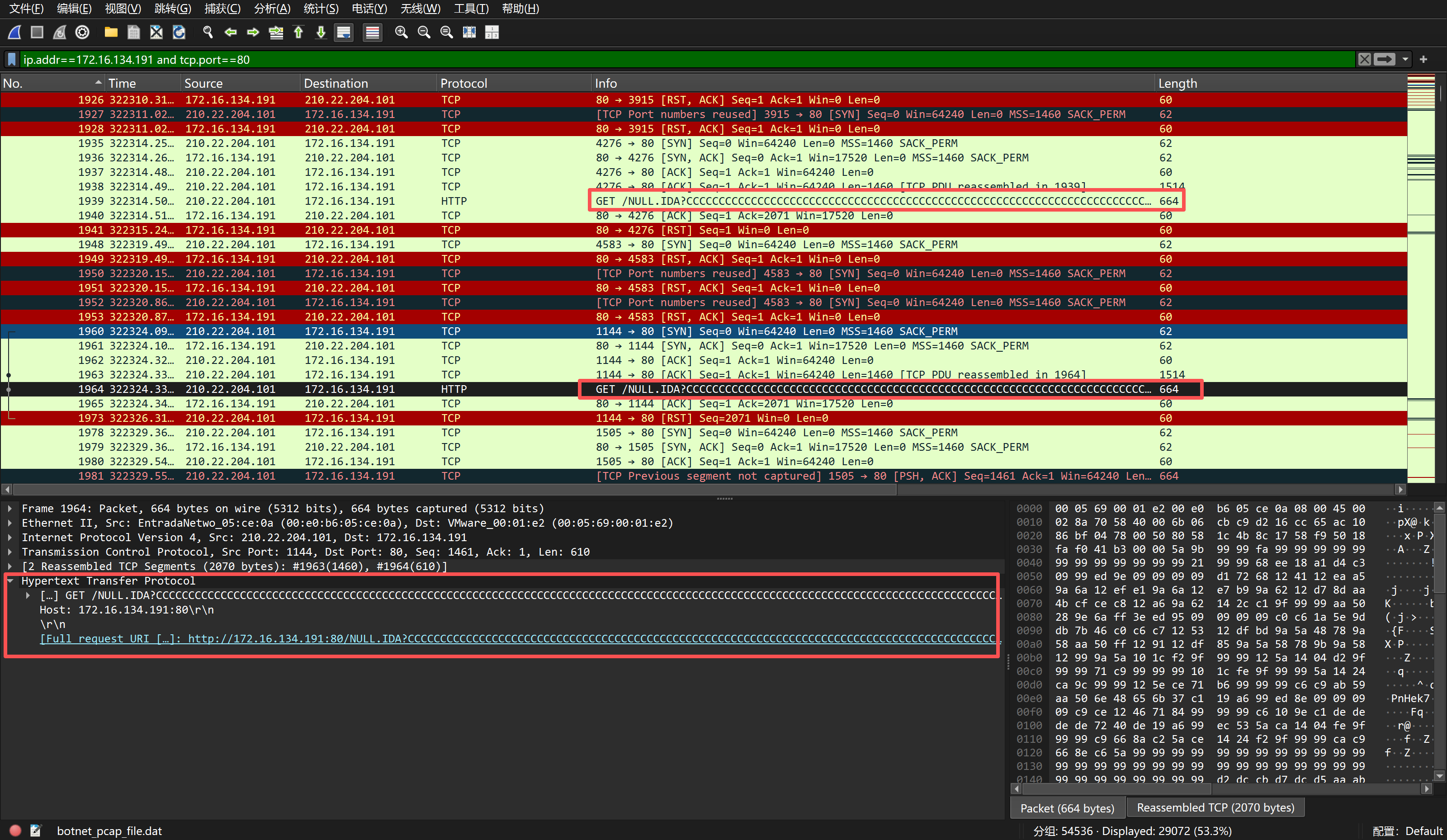Click the go to specific packet icon
The image size is (1447, 840).
(276, 33)
